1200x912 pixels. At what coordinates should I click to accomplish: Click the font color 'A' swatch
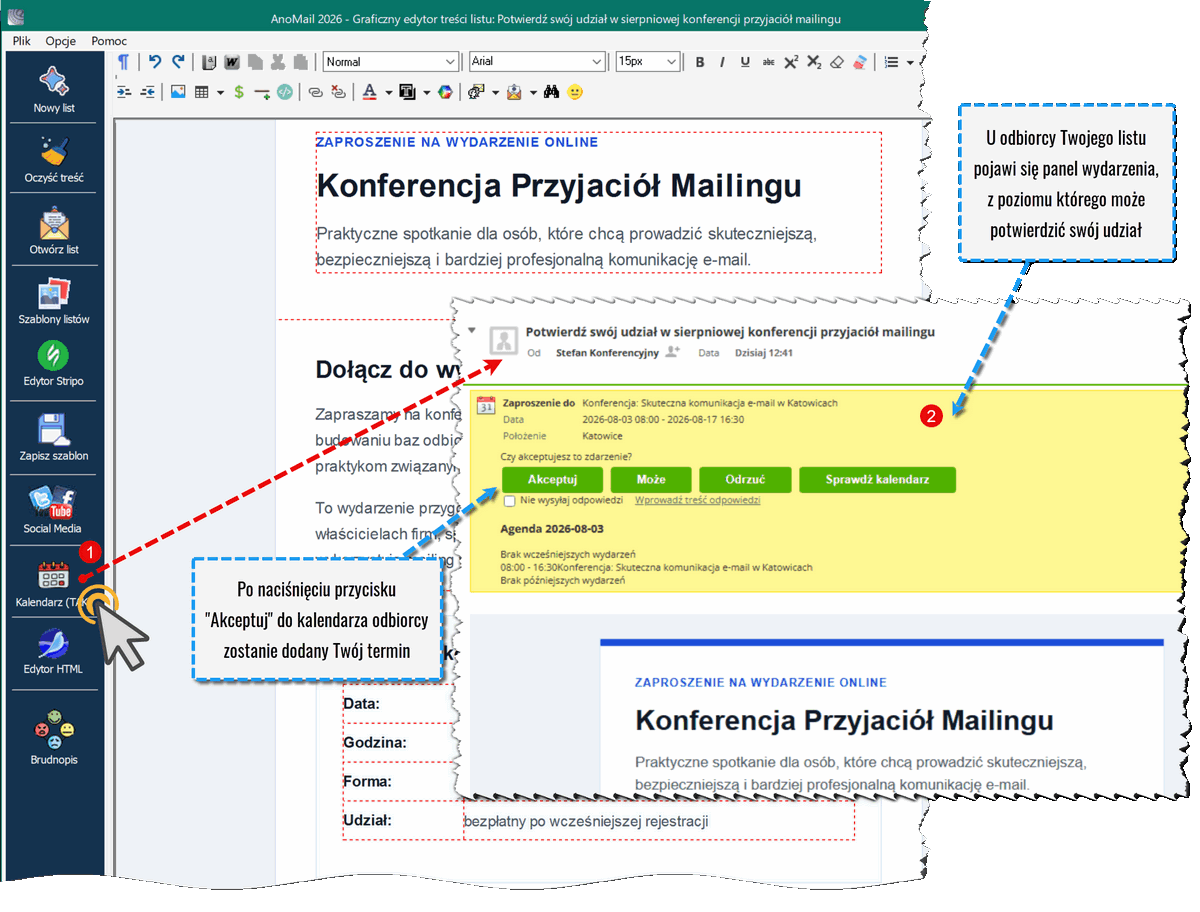click(369, 92)
